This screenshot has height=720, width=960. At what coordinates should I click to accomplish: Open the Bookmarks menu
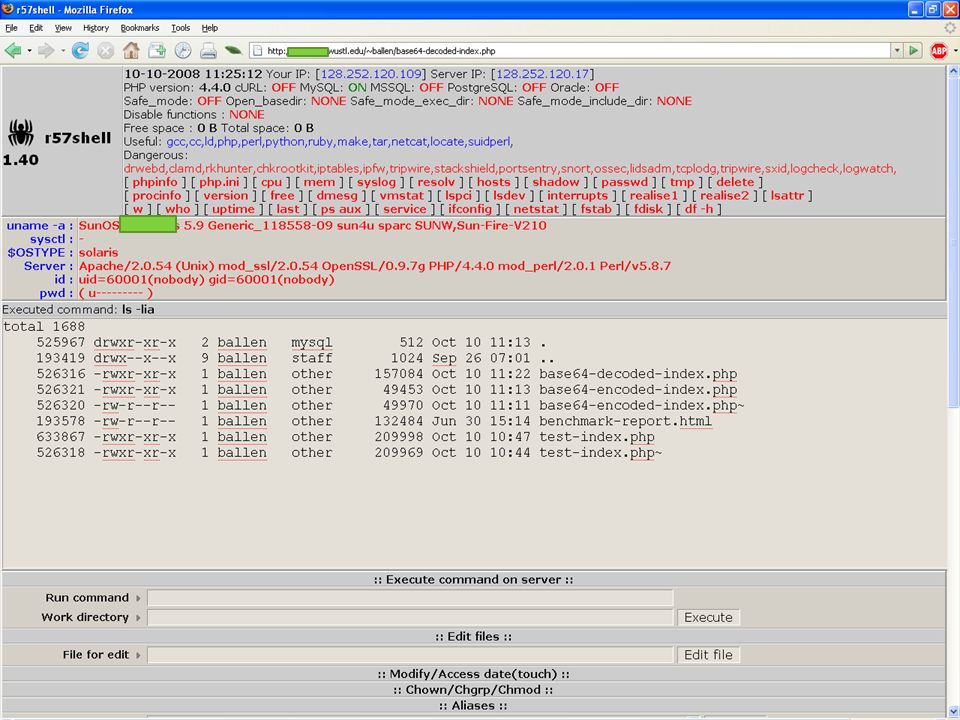(140, 28)
